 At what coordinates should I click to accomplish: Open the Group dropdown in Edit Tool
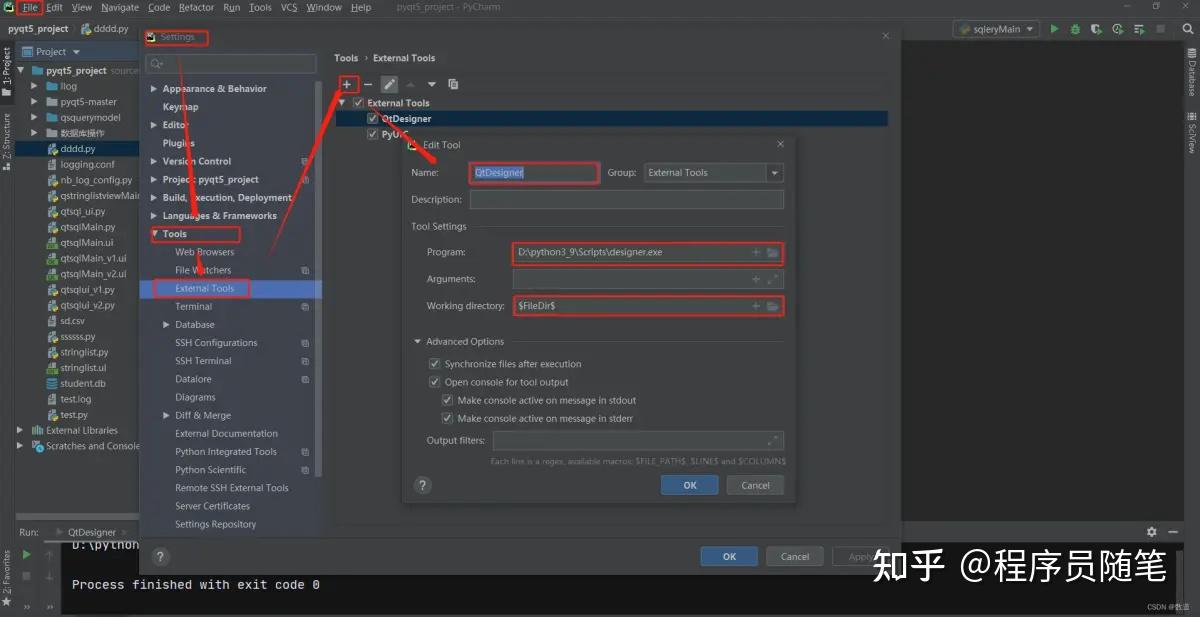774,173
